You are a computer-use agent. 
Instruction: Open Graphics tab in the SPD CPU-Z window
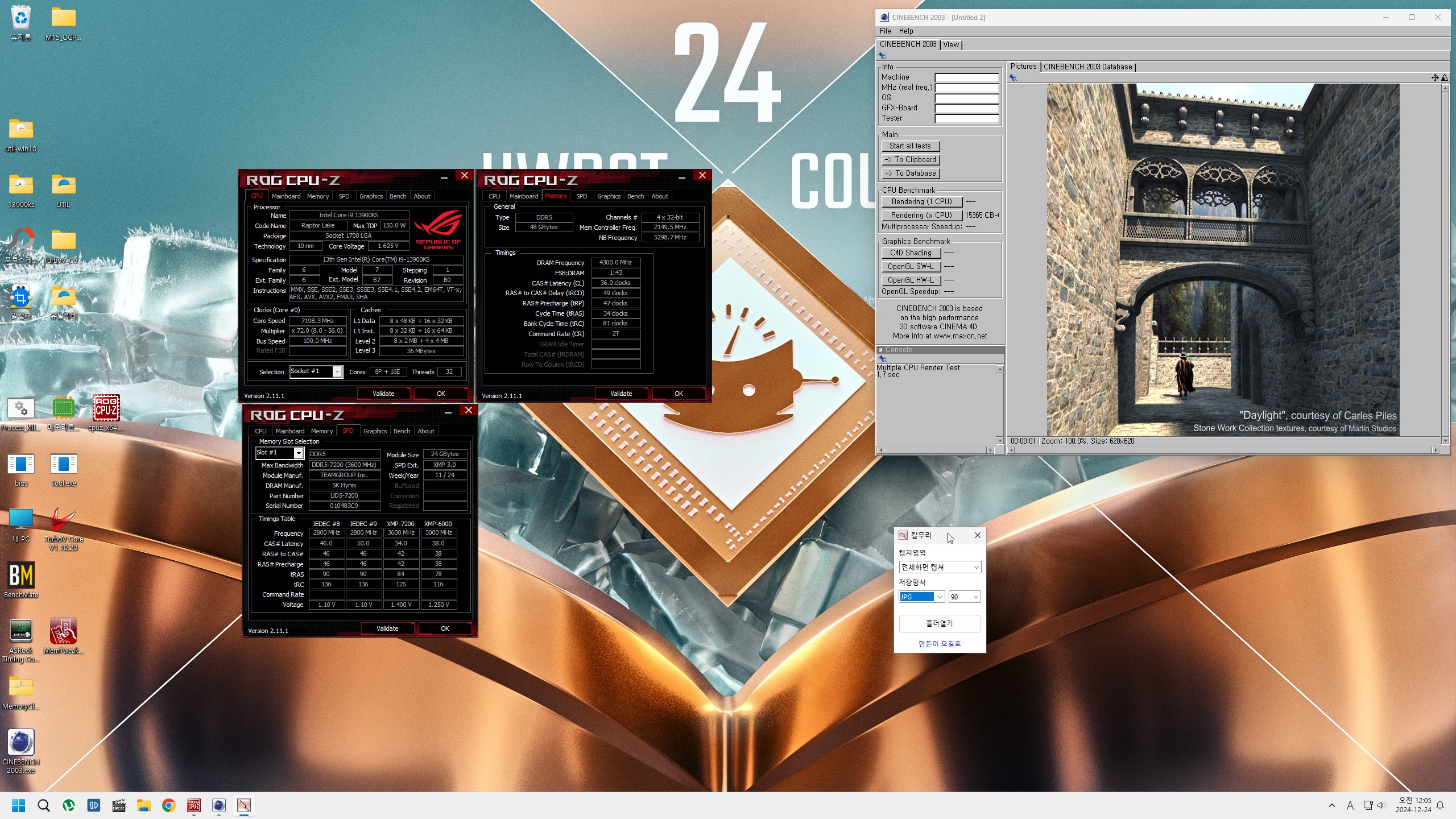pos(375,431)
